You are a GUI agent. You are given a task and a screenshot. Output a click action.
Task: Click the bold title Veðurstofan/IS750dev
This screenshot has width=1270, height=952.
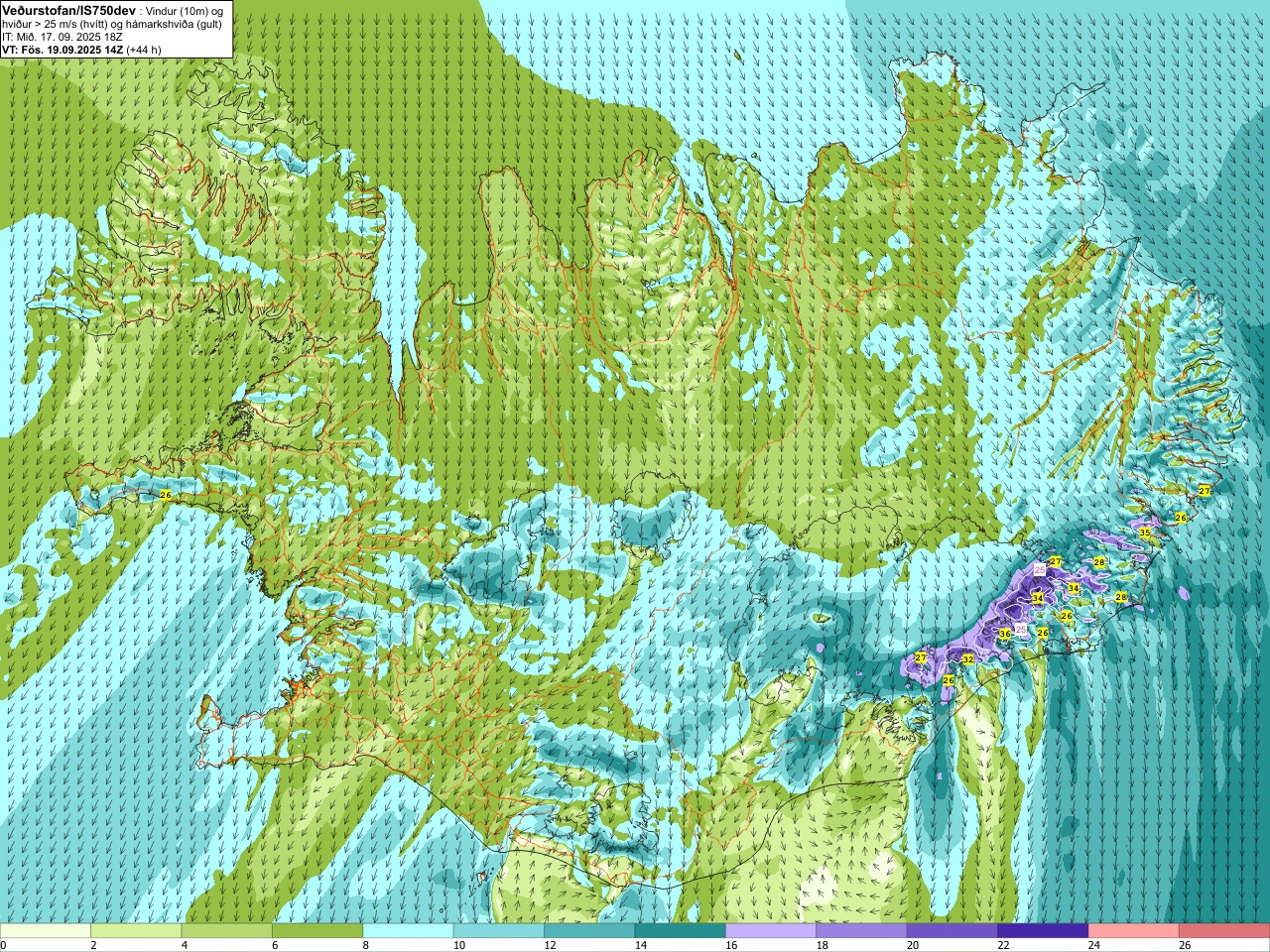click(67, 9)
